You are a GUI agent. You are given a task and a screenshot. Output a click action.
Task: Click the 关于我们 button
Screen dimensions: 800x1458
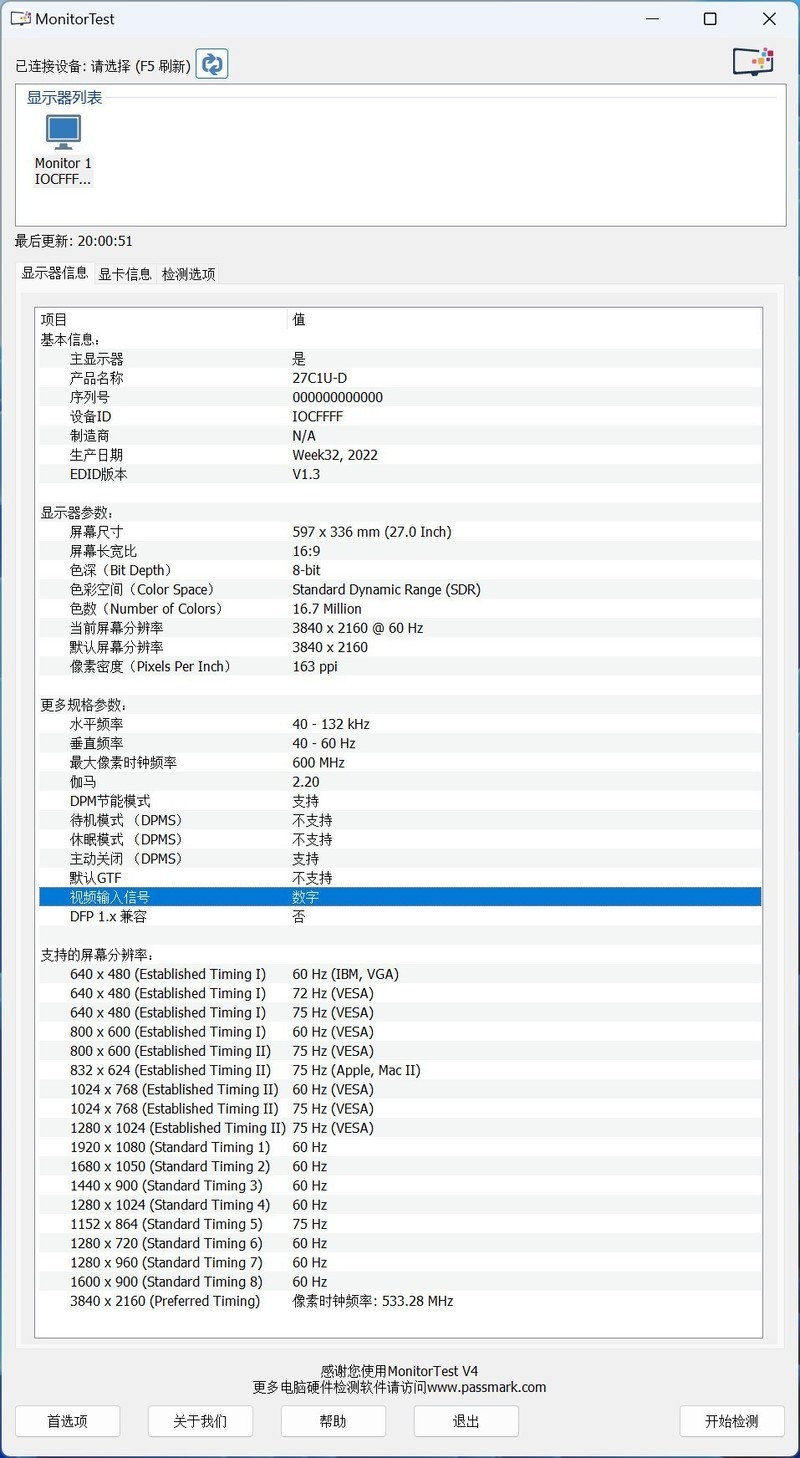(200, 1421)
